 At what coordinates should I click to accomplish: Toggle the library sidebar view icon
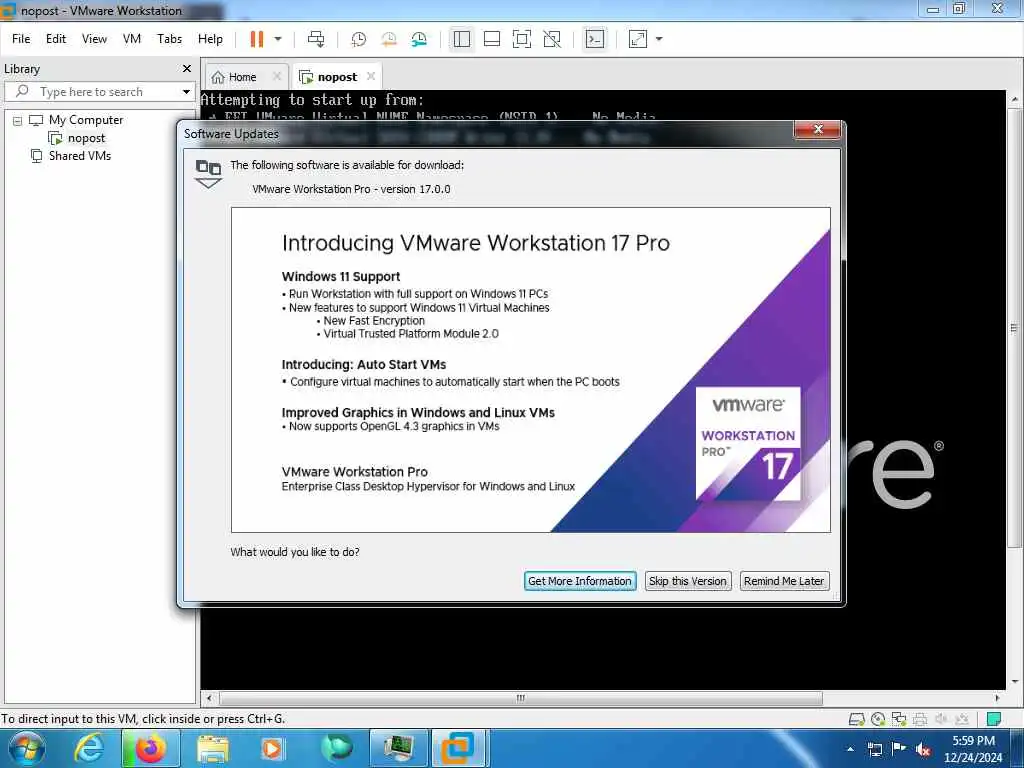tap(462, 39)
